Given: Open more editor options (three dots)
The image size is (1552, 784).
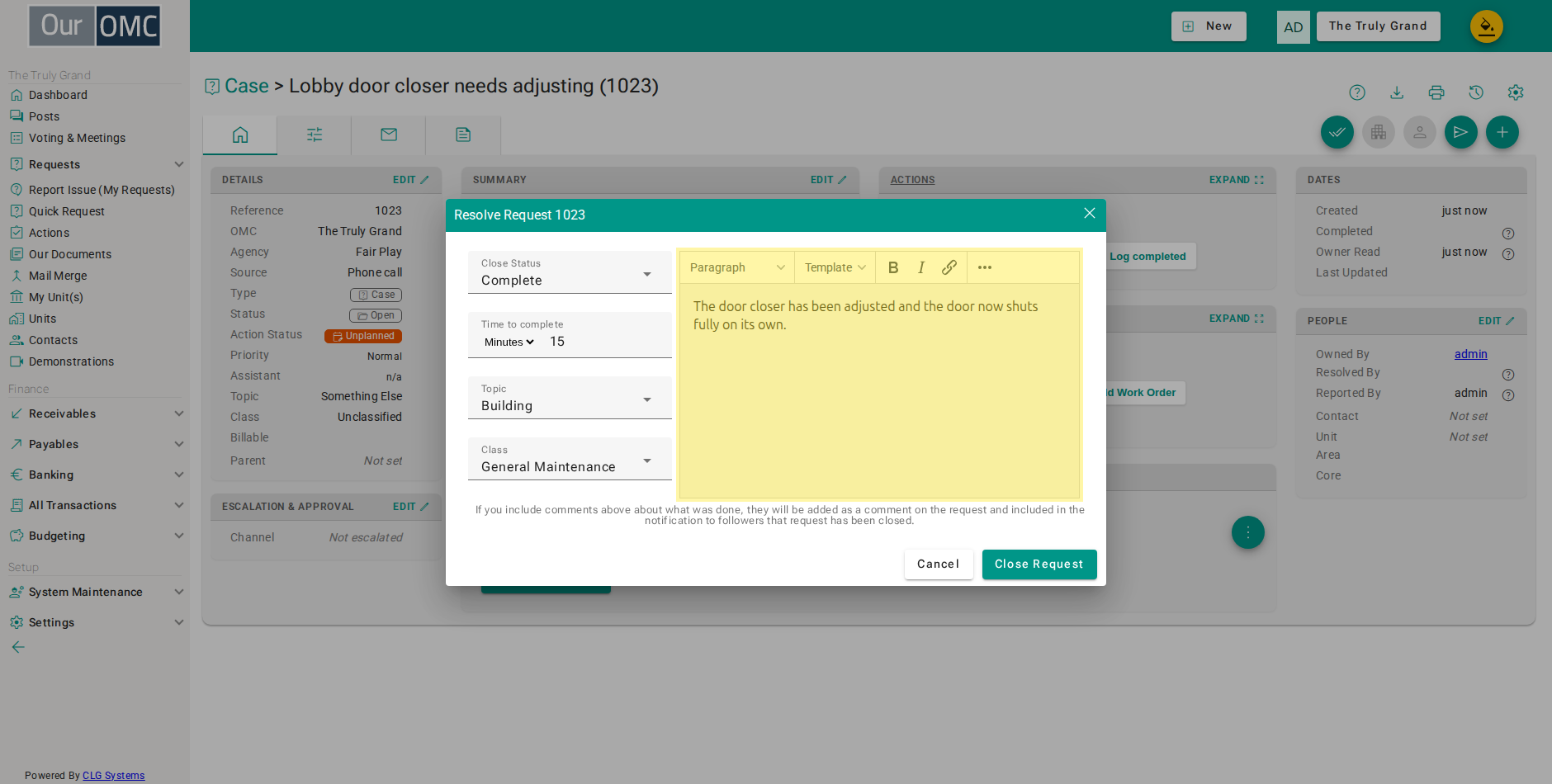Looking at the screenshot, I should pos(984,267).
